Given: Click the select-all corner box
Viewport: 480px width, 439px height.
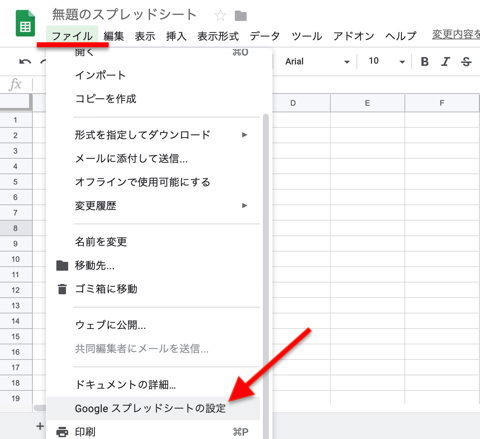Looking at the screenshot, I should click(x=16, y=102).
